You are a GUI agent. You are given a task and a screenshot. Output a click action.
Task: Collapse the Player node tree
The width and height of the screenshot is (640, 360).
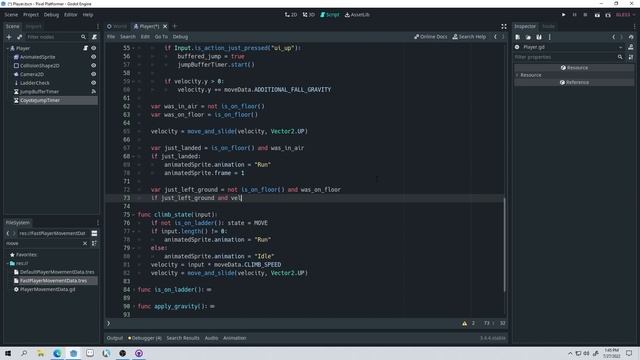coord(8,48)
